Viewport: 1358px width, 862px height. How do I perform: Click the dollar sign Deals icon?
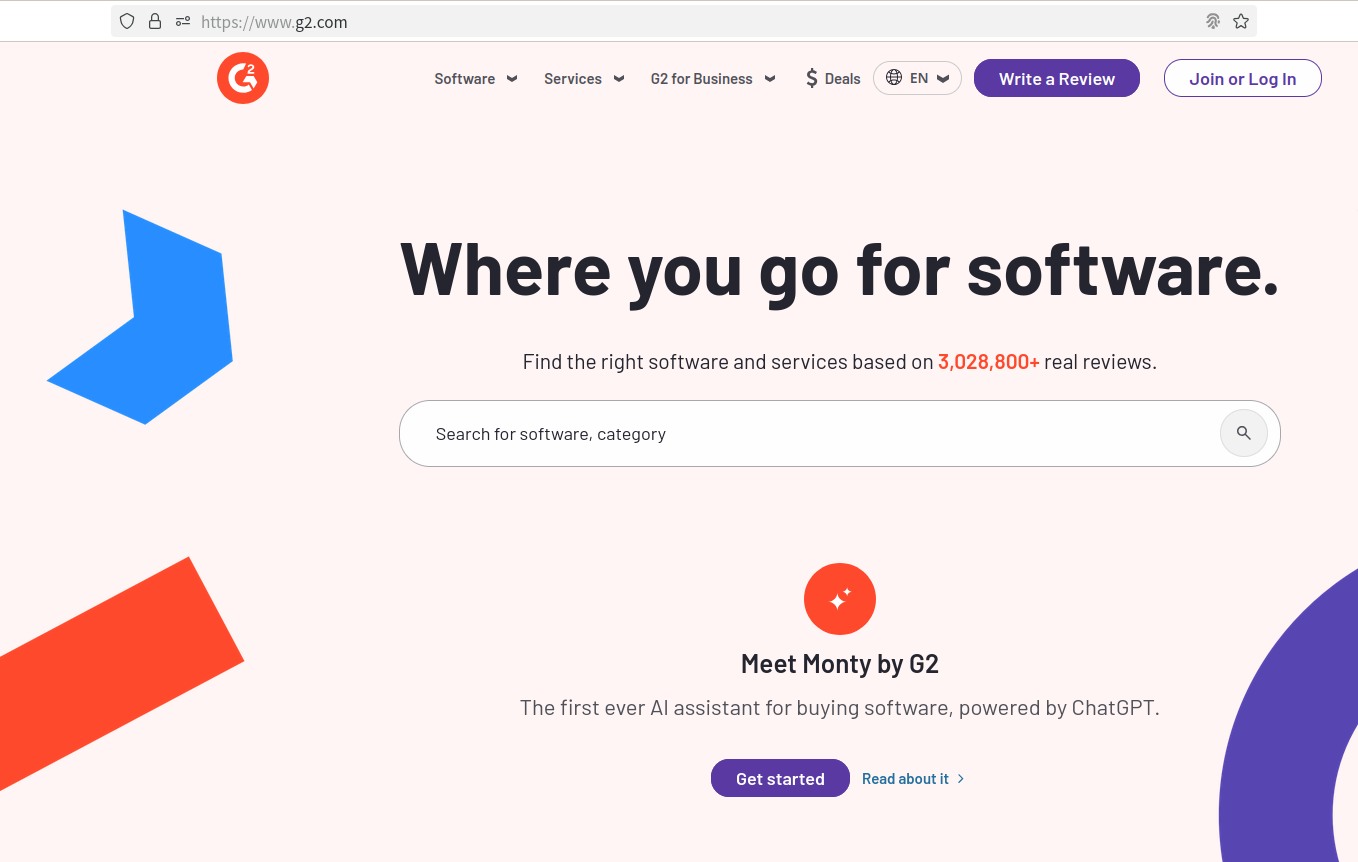pos(811,78)
